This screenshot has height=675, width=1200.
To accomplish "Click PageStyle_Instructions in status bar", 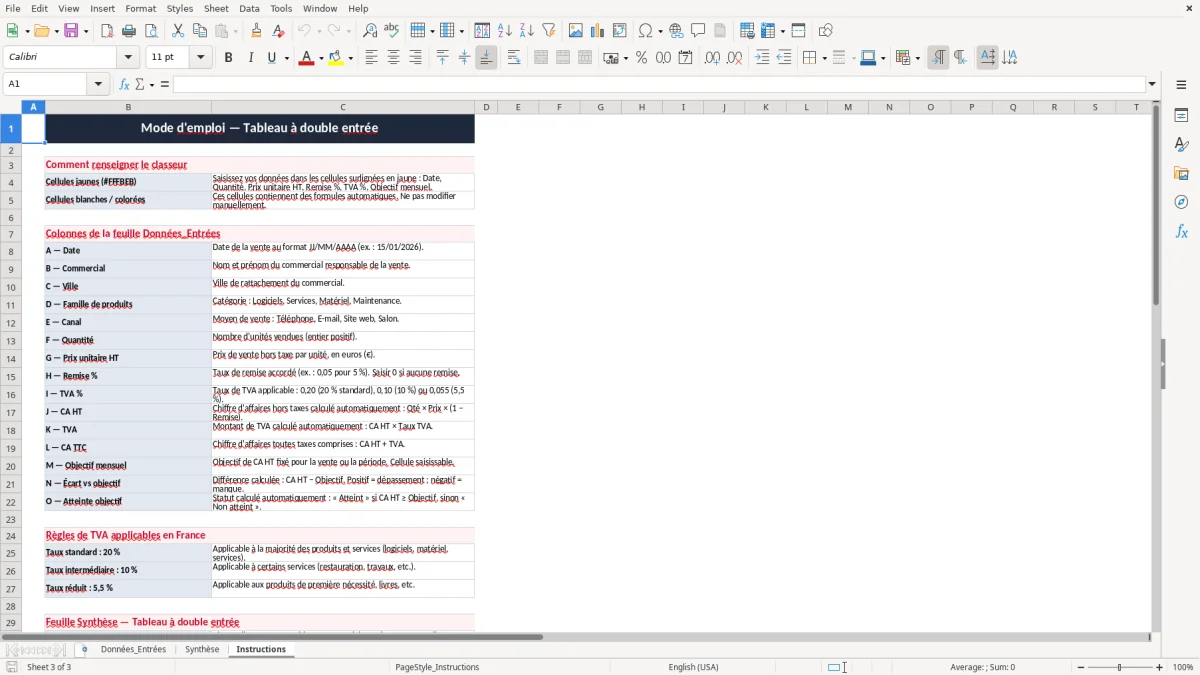I will [437, 667].
